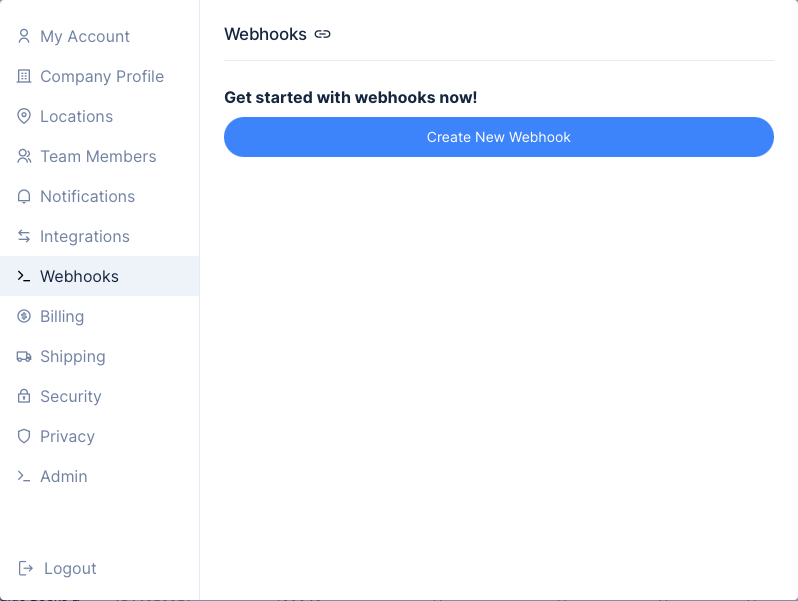
Task: Click the Locations map pin icon
Action: pos(24,116)
